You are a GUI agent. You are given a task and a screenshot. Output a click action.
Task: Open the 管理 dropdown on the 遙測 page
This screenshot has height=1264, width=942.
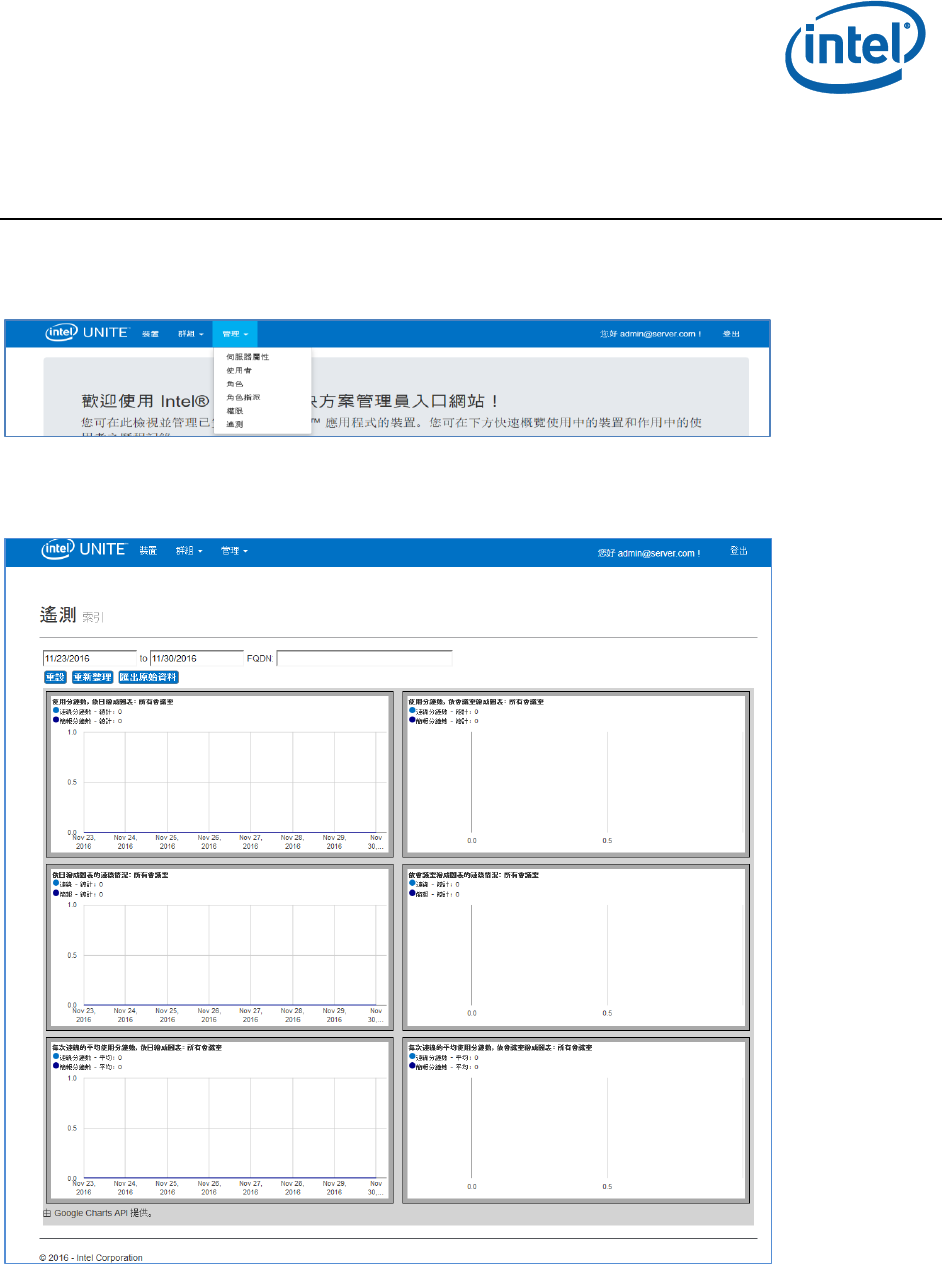pos(234,551)
